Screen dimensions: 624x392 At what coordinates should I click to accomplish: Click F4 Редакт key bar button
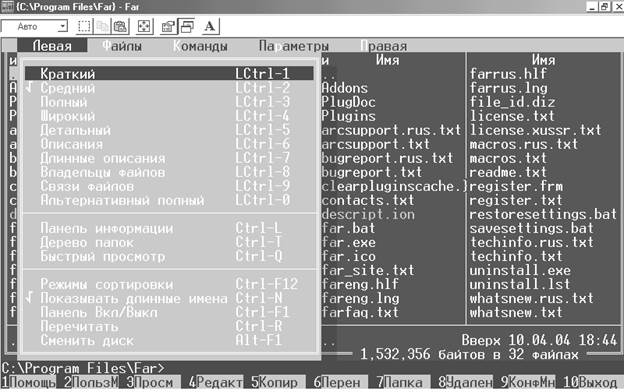click(216, 382)
